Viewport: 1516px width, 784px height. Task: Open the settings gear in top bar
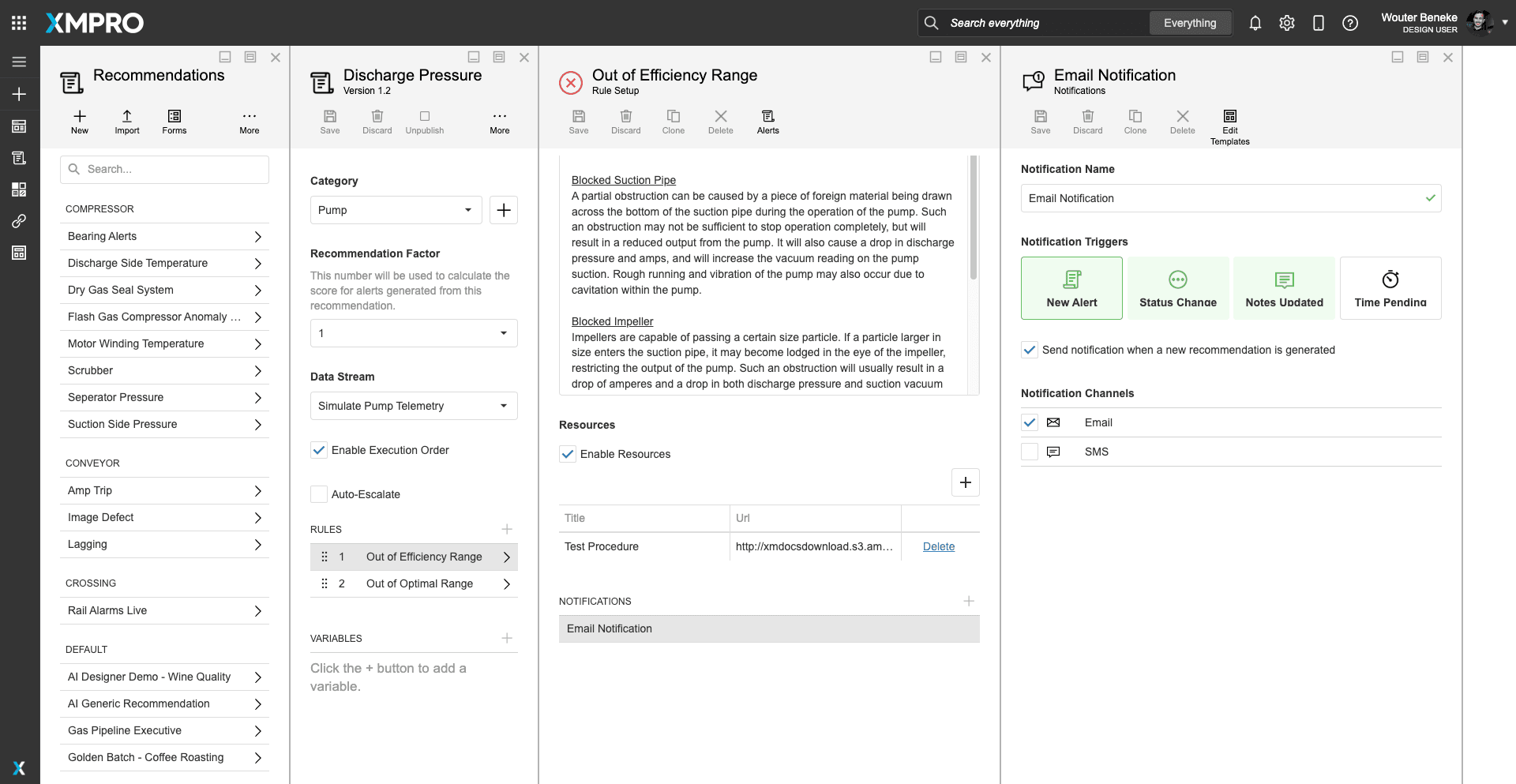pos(1286,23)
